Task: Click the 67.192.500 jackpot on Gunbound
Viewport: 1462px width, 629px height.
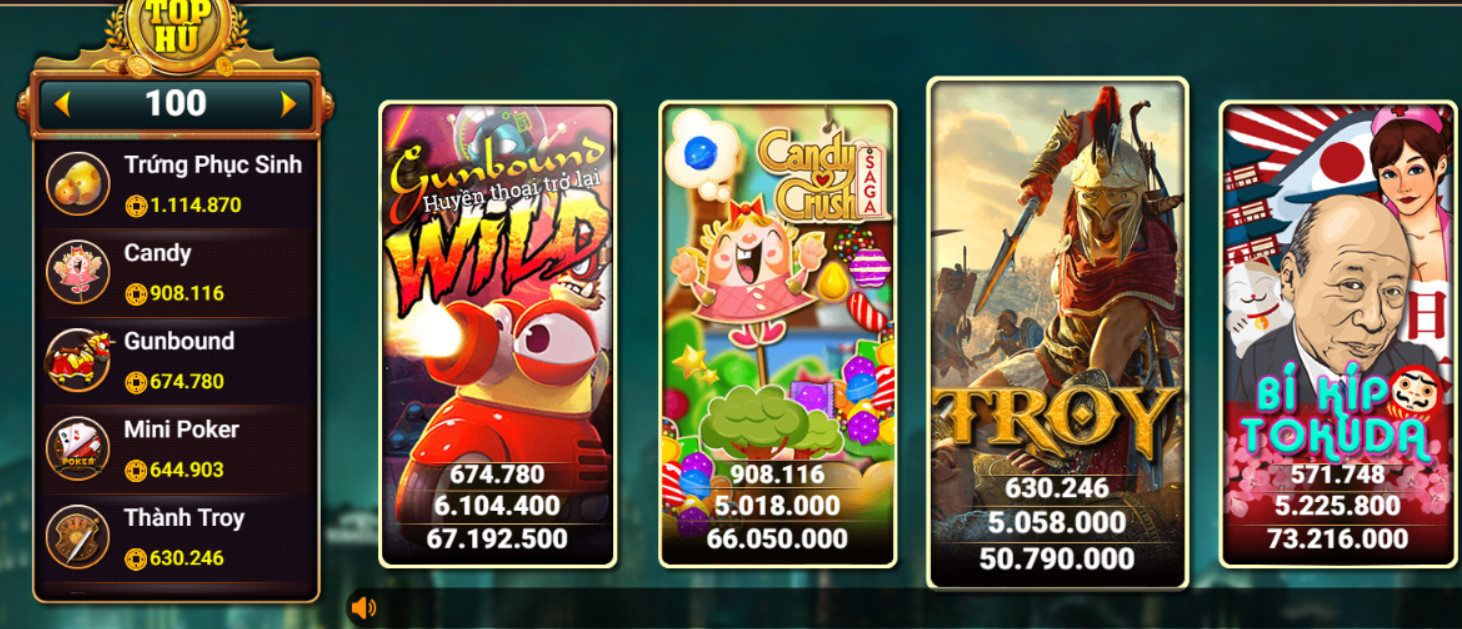Action: (497, 539)
